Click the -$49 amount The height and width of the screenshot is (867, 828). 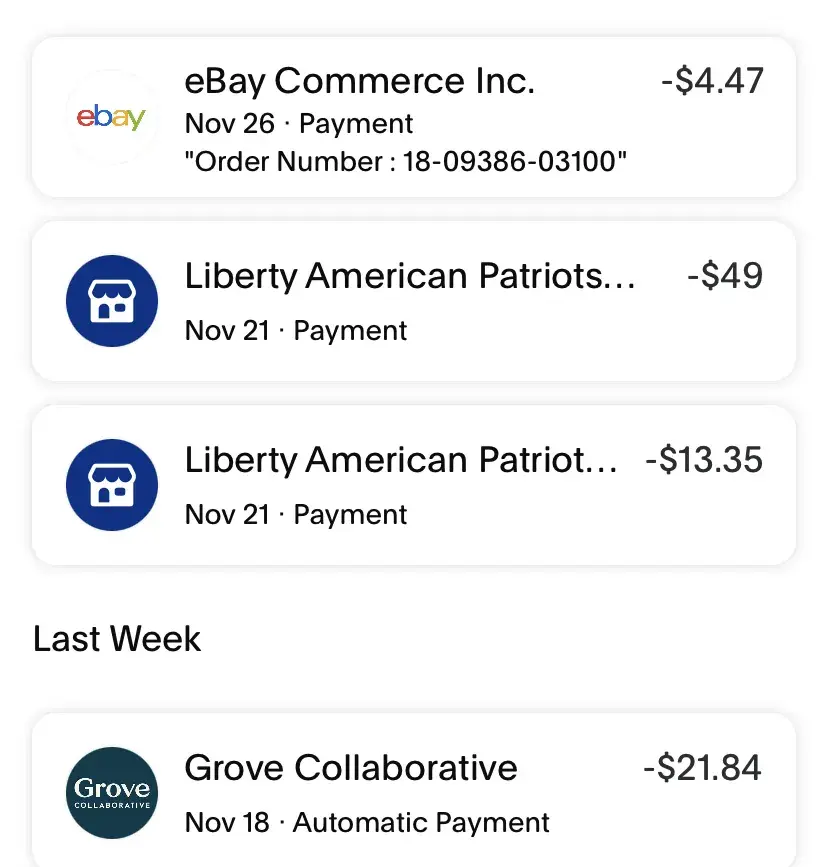725,276
